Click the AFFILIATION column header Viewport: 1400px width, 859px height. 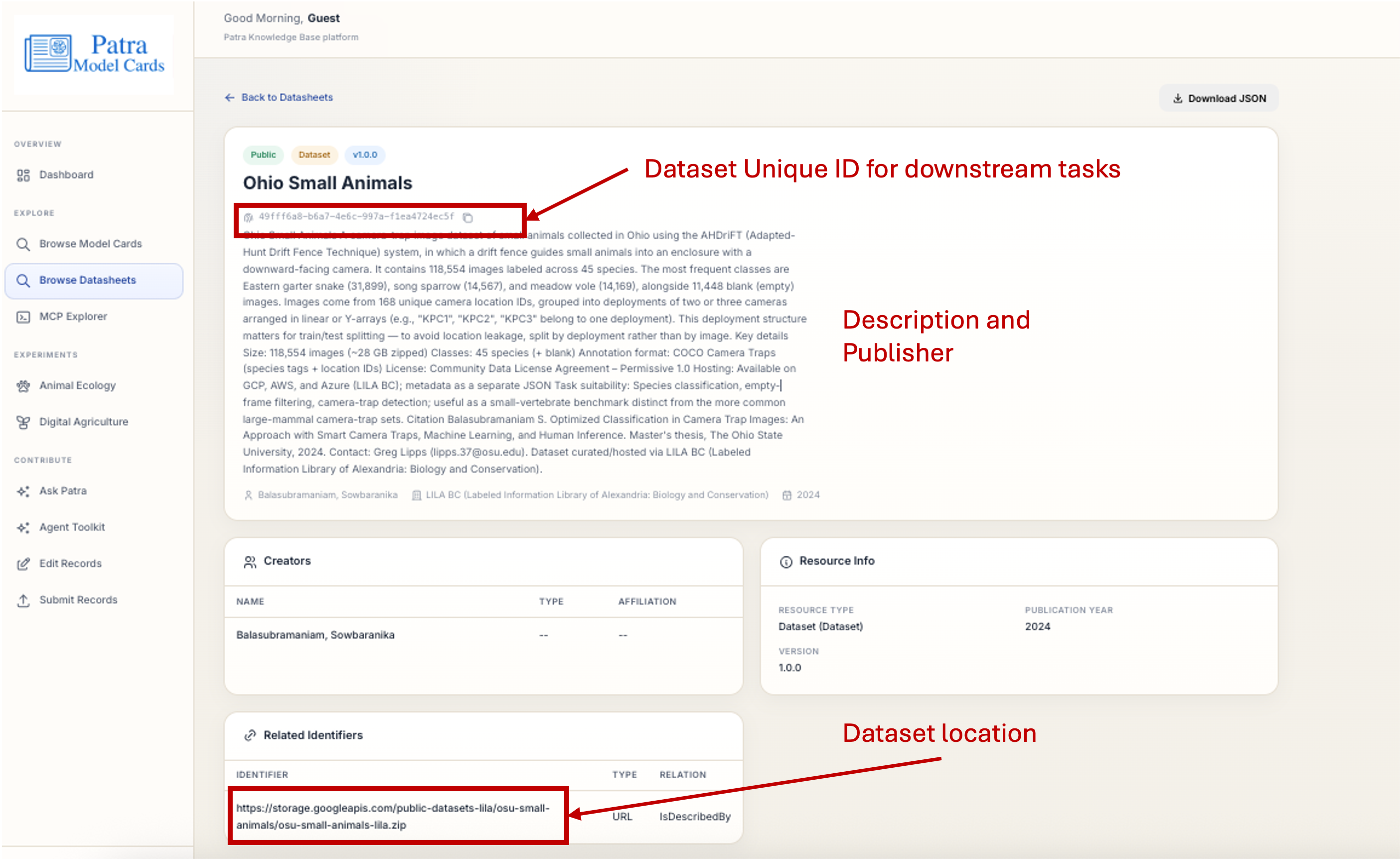[647, 601]
